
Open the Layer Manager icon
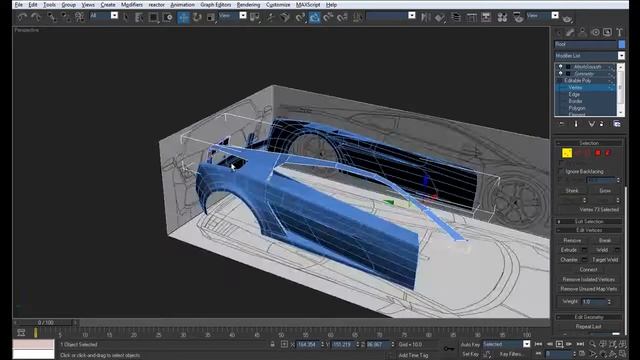(x=456, y=17)
